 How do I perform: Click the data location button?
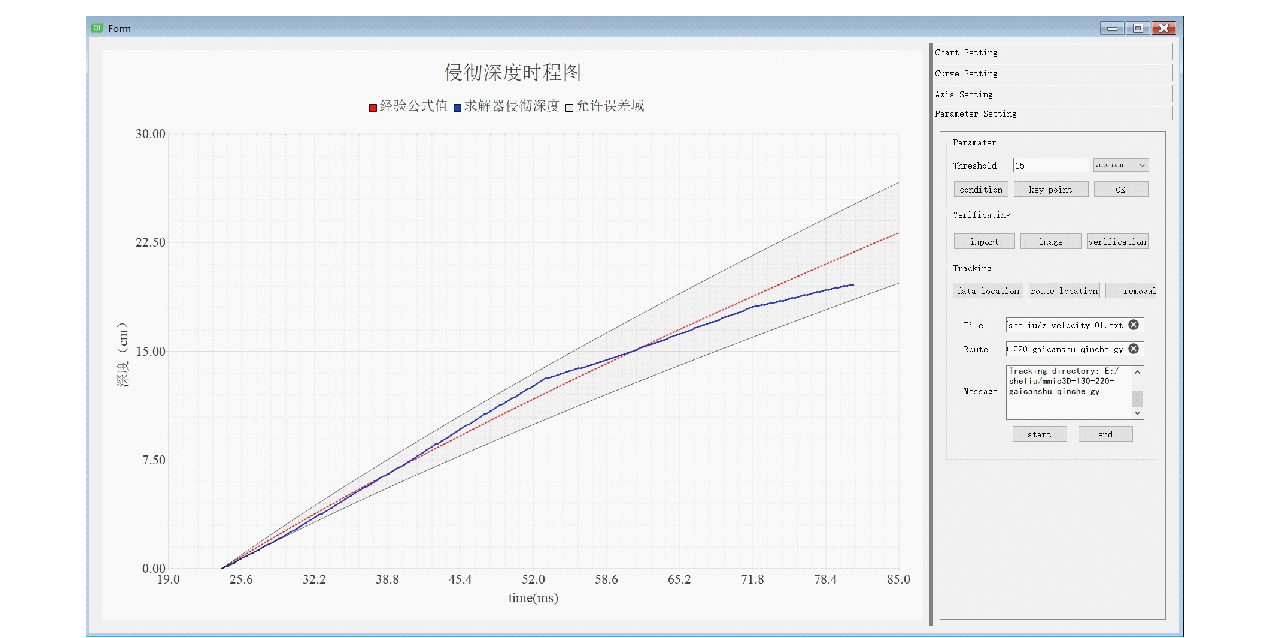(x=987, y=290)
